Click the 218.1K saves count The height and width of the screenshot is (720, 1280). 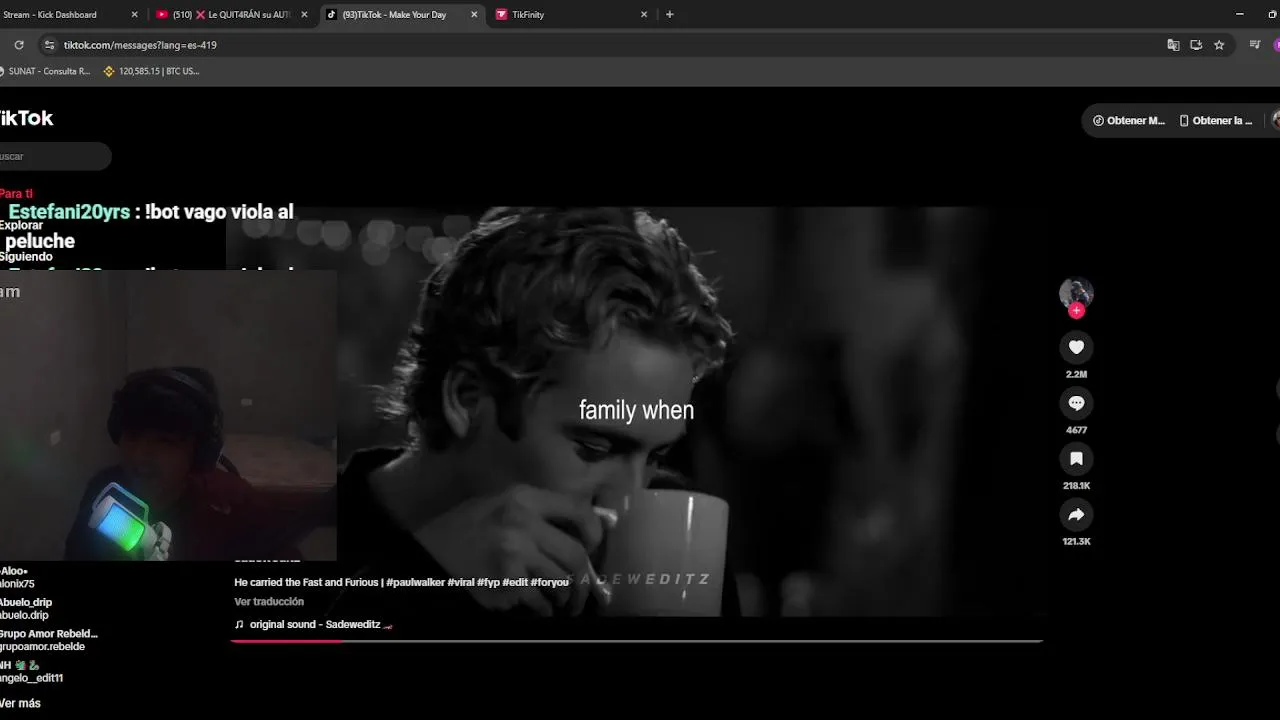point(1076,486)
